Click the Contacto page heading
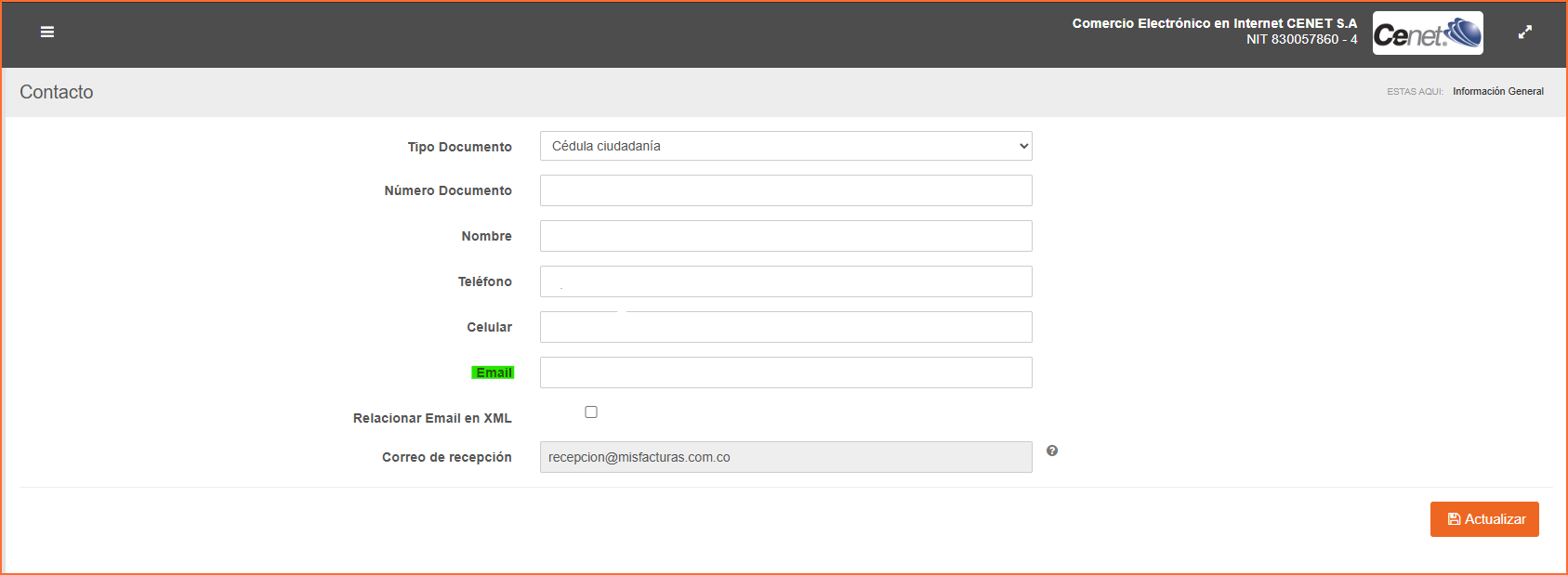 57,92
